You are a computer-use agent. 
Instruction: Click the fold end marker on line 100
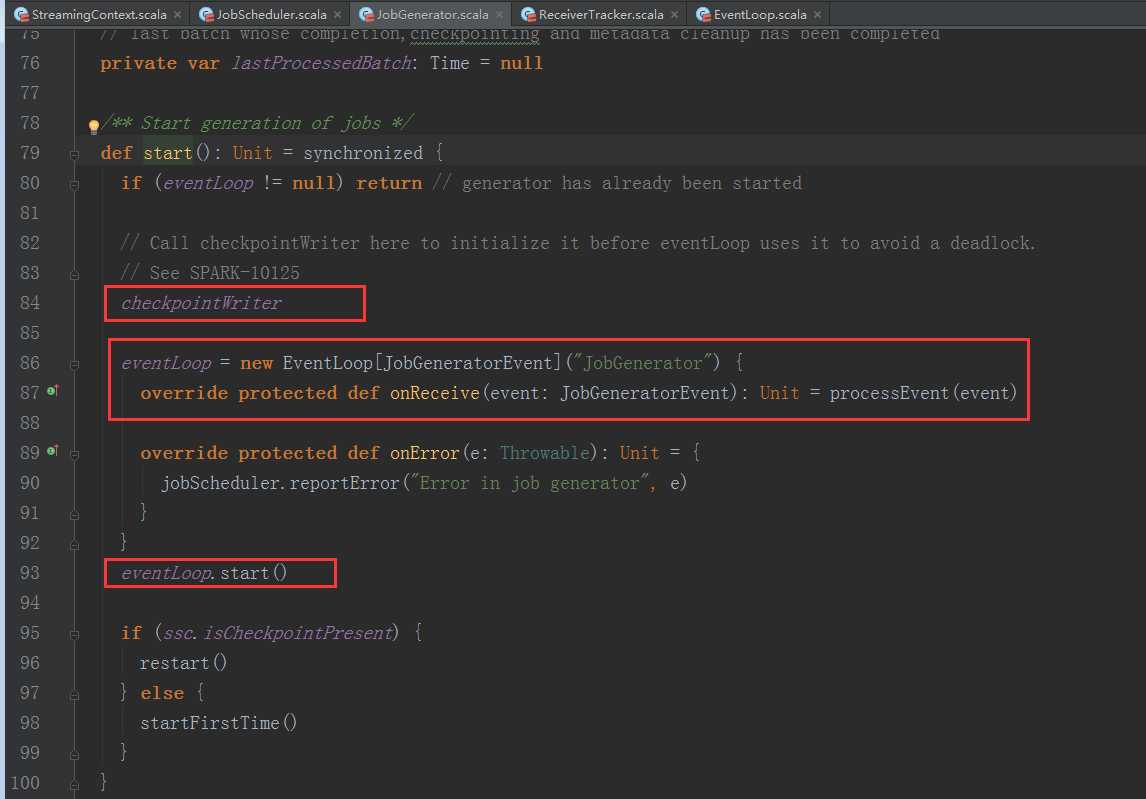(x=74, y=785)
